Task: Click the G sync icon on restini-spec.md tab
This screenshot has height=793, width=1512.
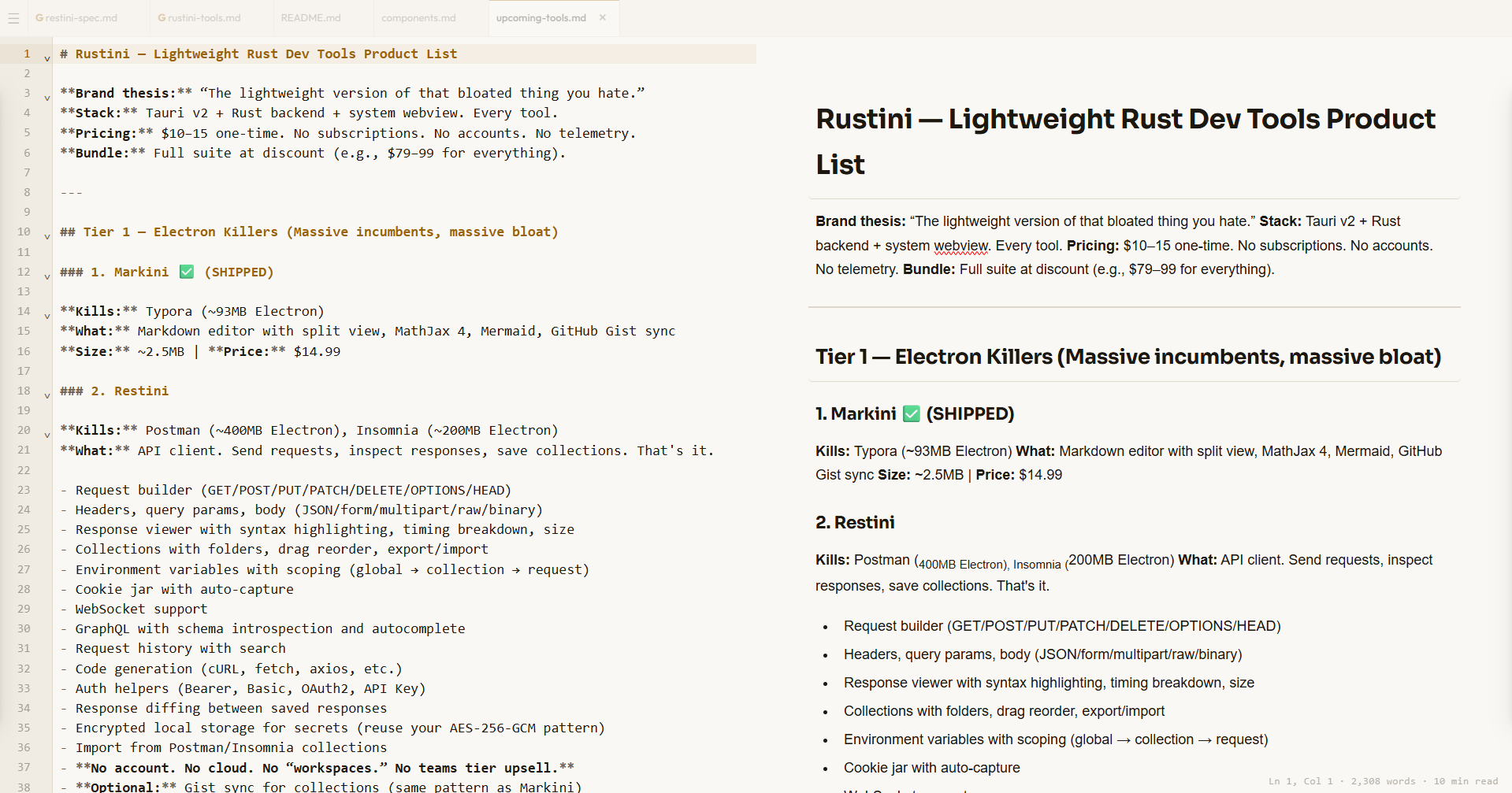Action: 39,18
